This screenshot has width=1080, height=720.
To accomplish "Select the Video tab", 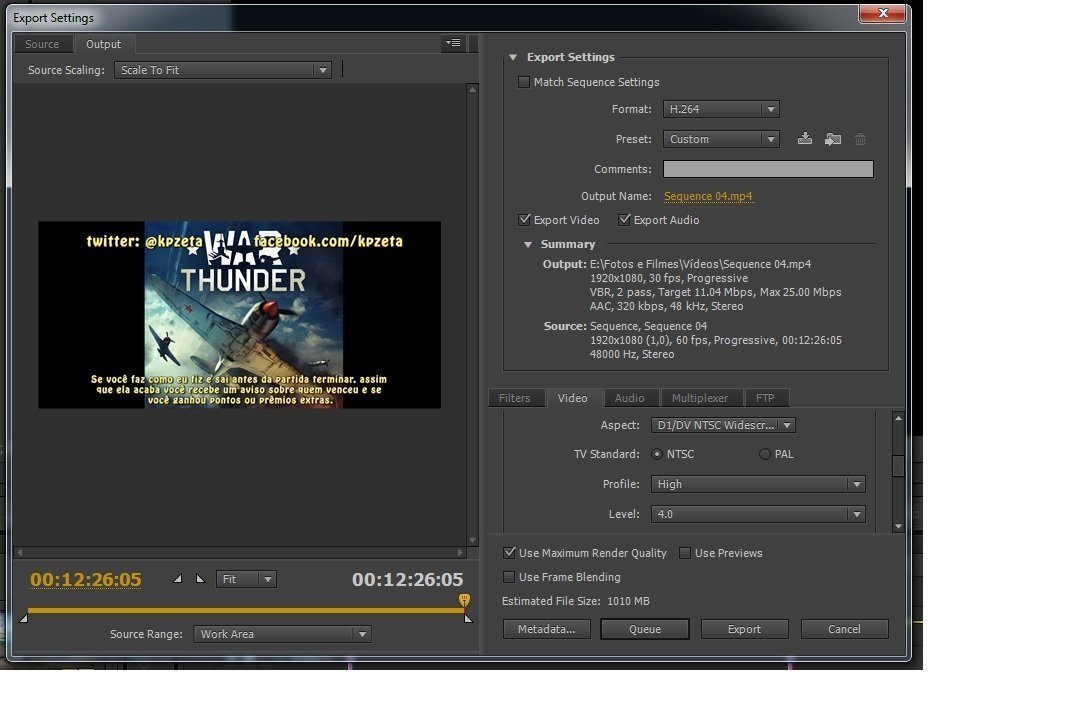I will (x=572, y=398).
